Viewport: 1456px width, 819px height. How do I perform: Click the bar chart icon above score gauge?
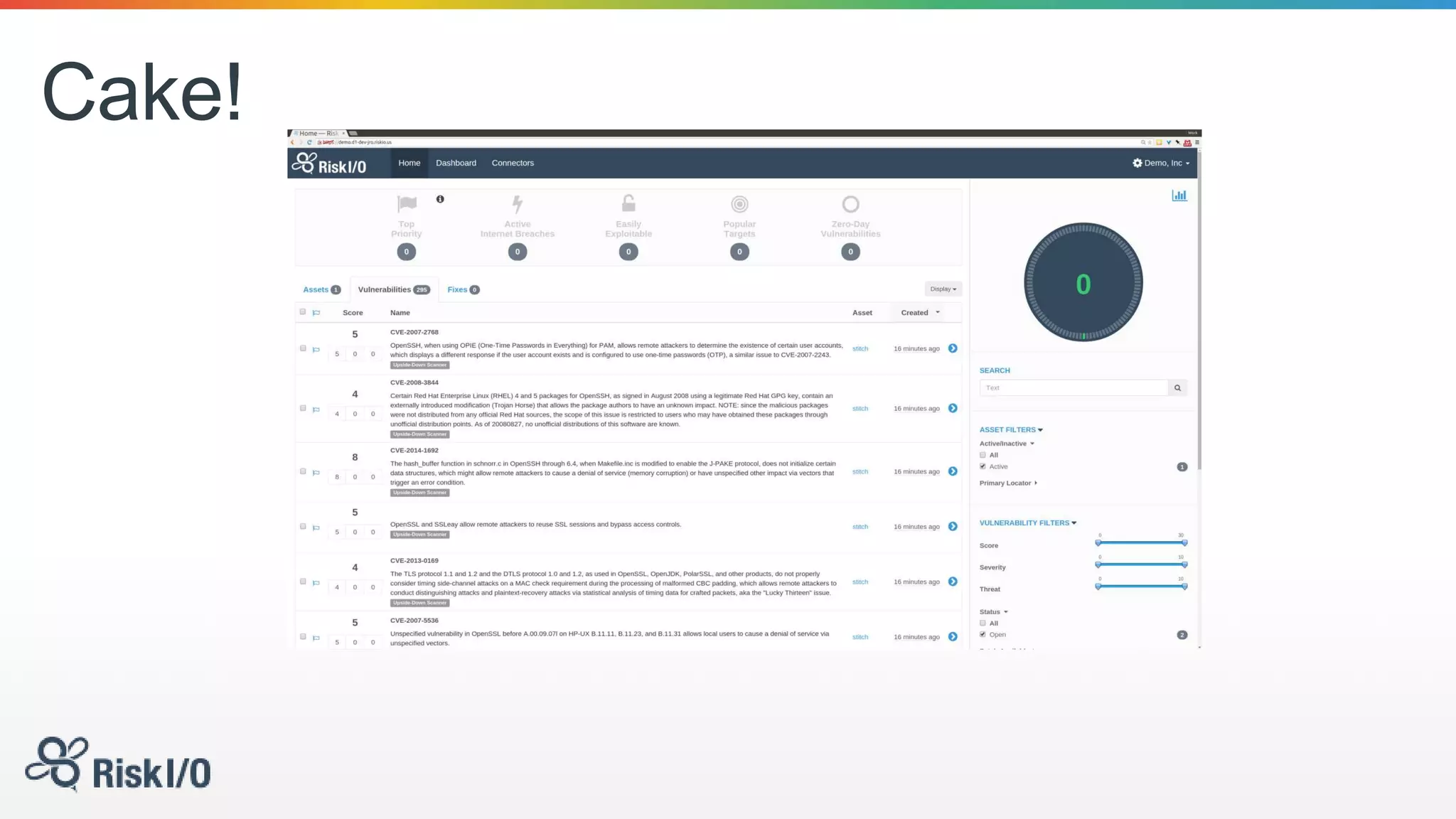1179,196
